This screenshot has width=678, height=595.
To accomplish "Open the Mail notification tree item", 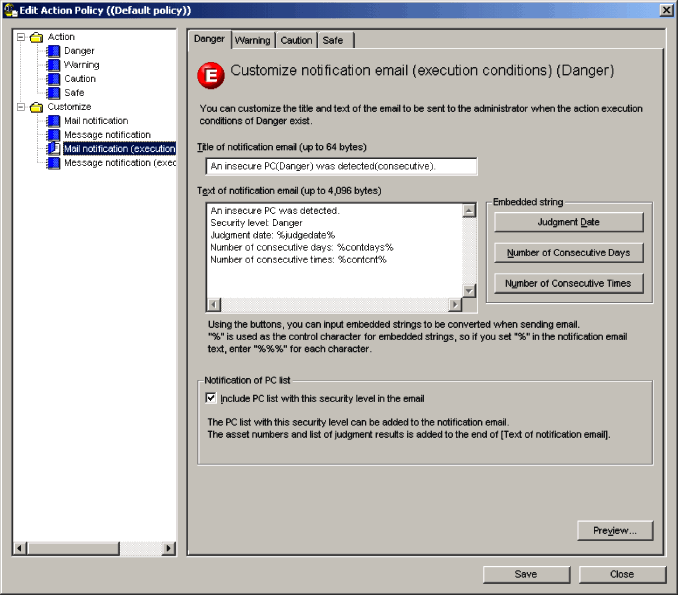I will pos(96,121).
